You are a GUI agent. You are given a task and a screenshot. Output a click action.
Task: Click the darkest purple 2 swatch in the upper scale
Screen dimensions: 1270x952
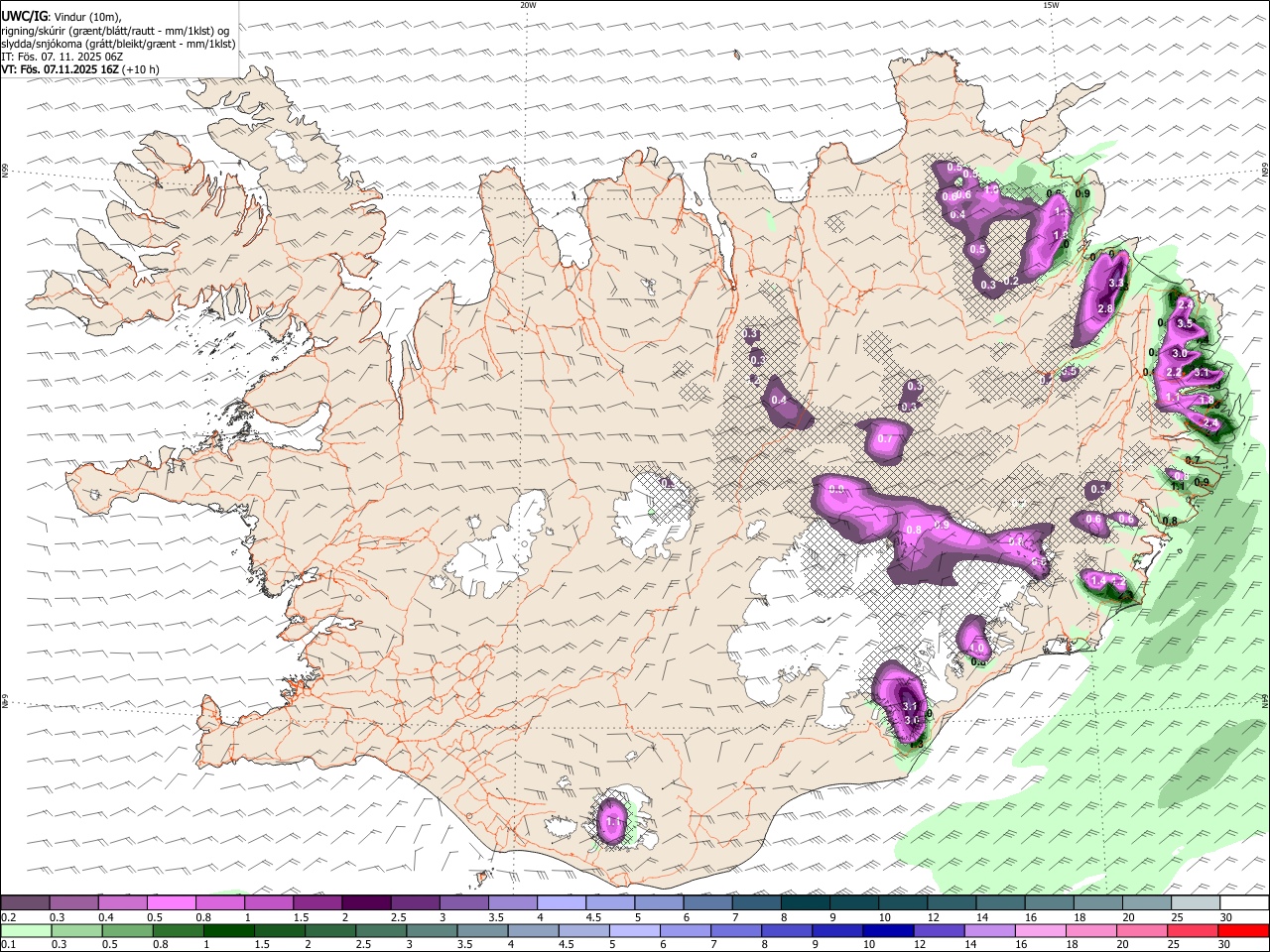365,903
